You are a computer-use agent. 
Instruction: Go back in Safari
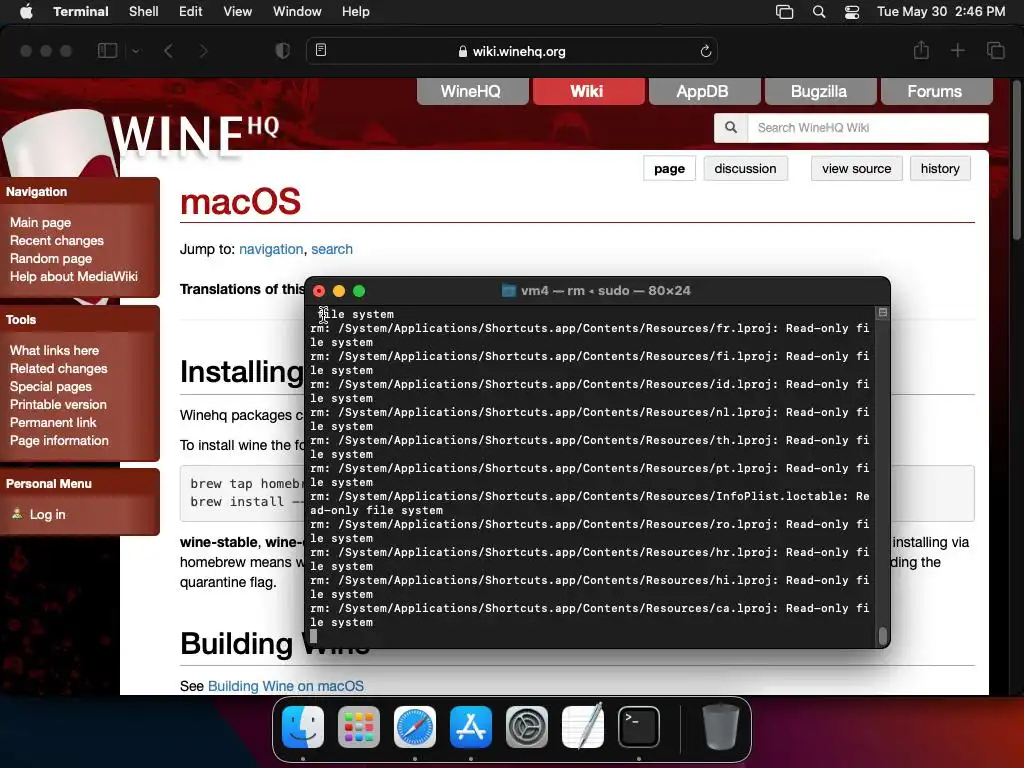click(x=168, y=51)
